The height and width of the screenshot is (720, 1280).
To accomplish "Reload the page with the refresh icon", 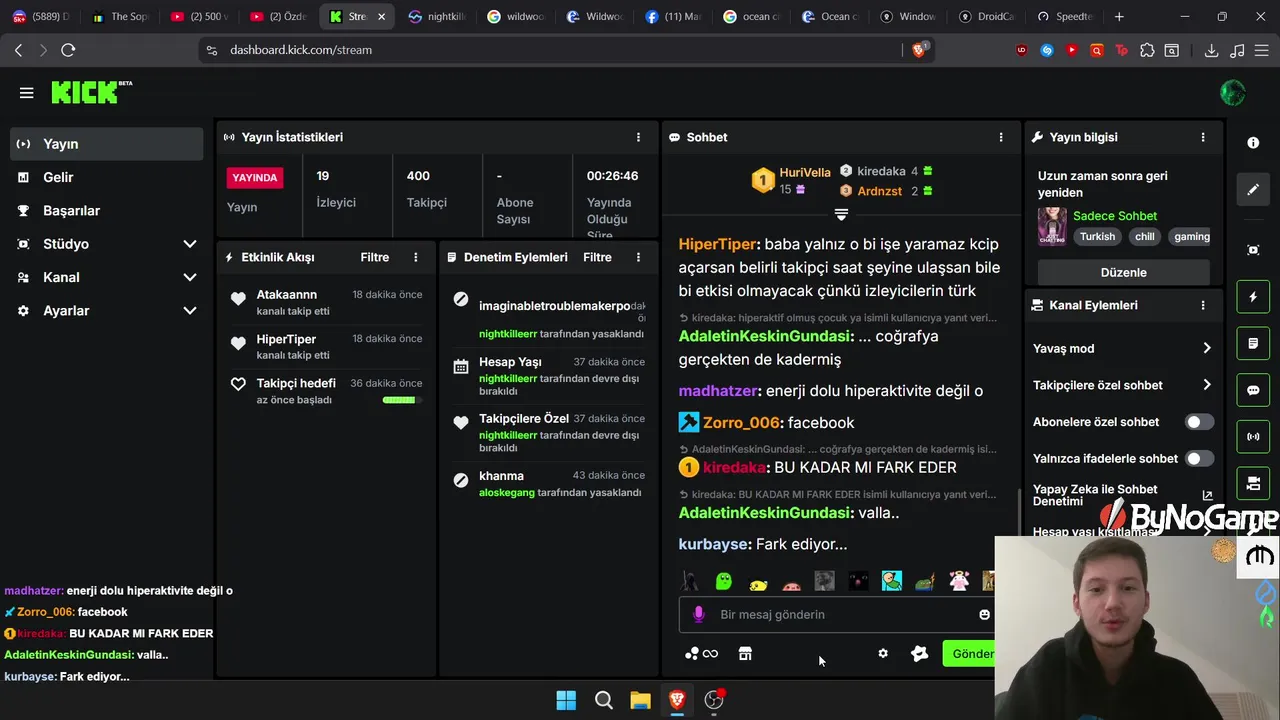I will point(68,50).
